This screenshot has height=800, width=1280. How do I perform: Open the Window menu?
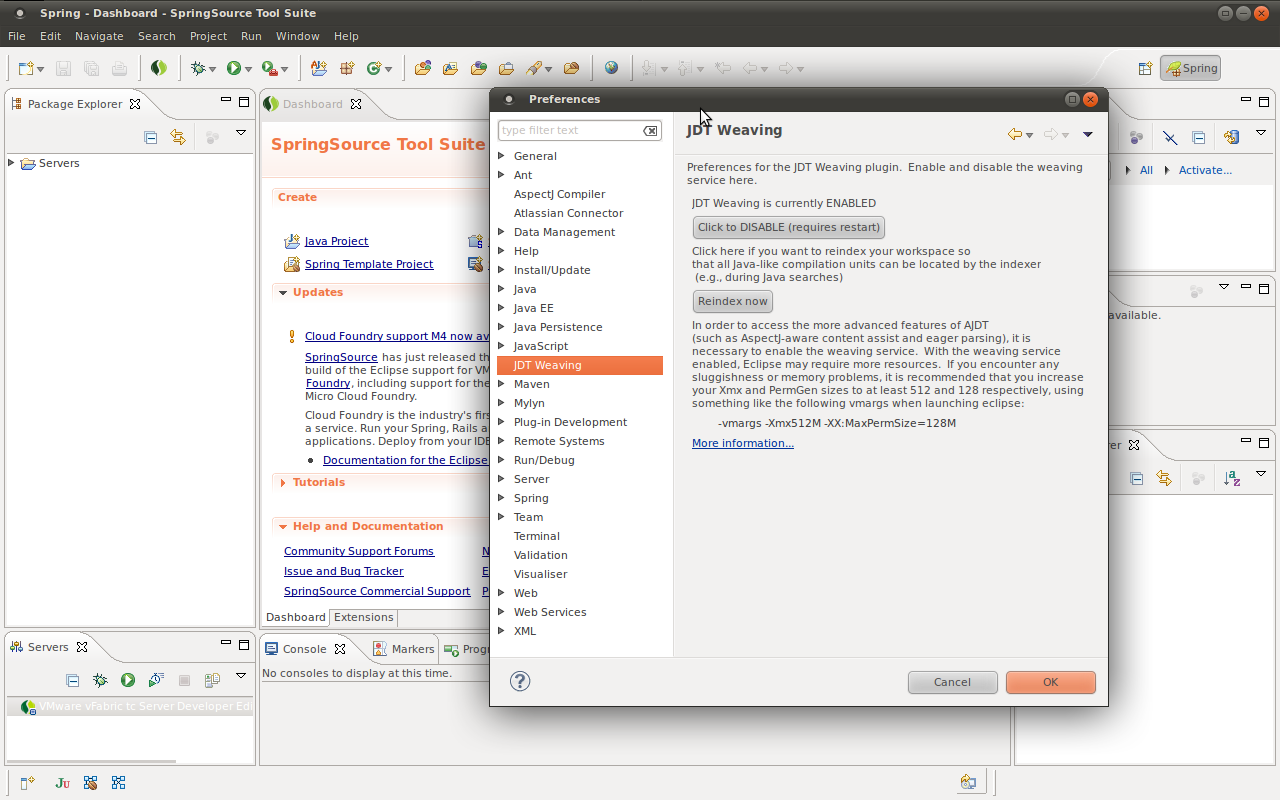298,36
